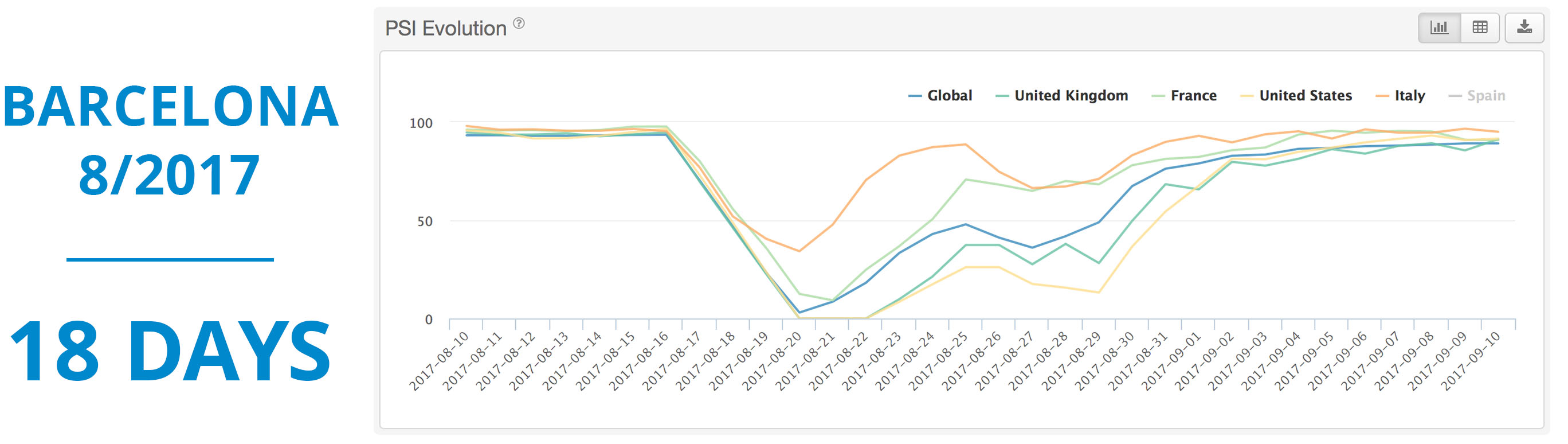Click the Italy line peak near 2017-08-25
Screen dimensions: 1568x444
tap(966, 145)
